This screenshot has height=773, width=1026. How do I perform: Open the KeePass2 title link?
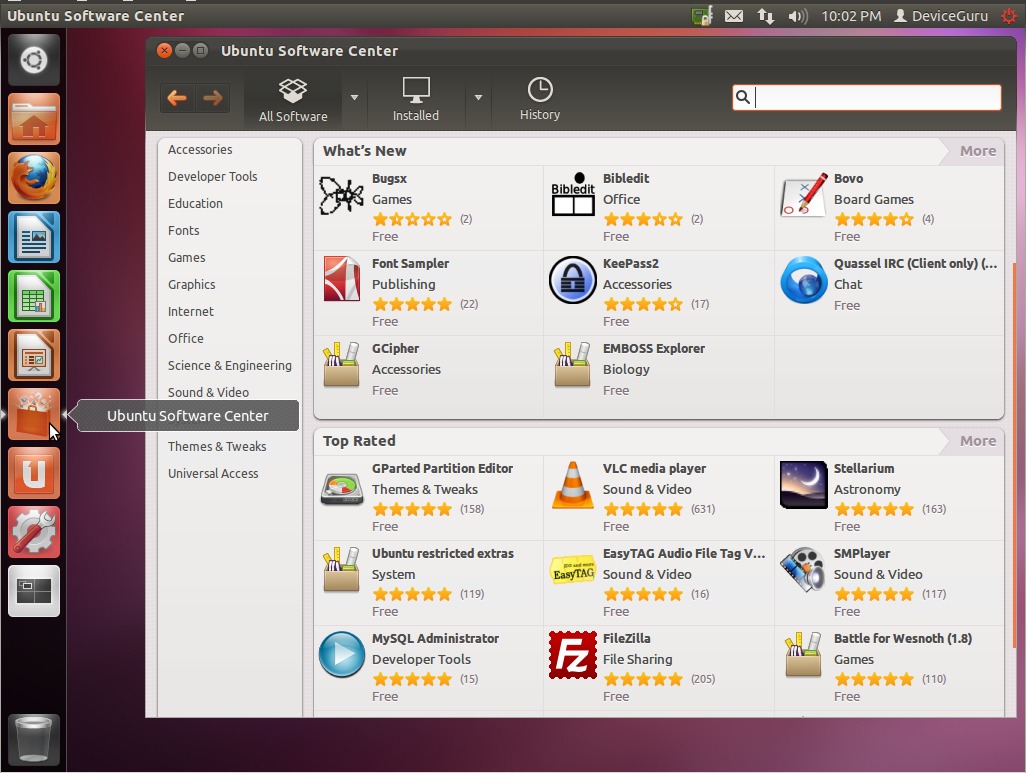tap(631, 264)
